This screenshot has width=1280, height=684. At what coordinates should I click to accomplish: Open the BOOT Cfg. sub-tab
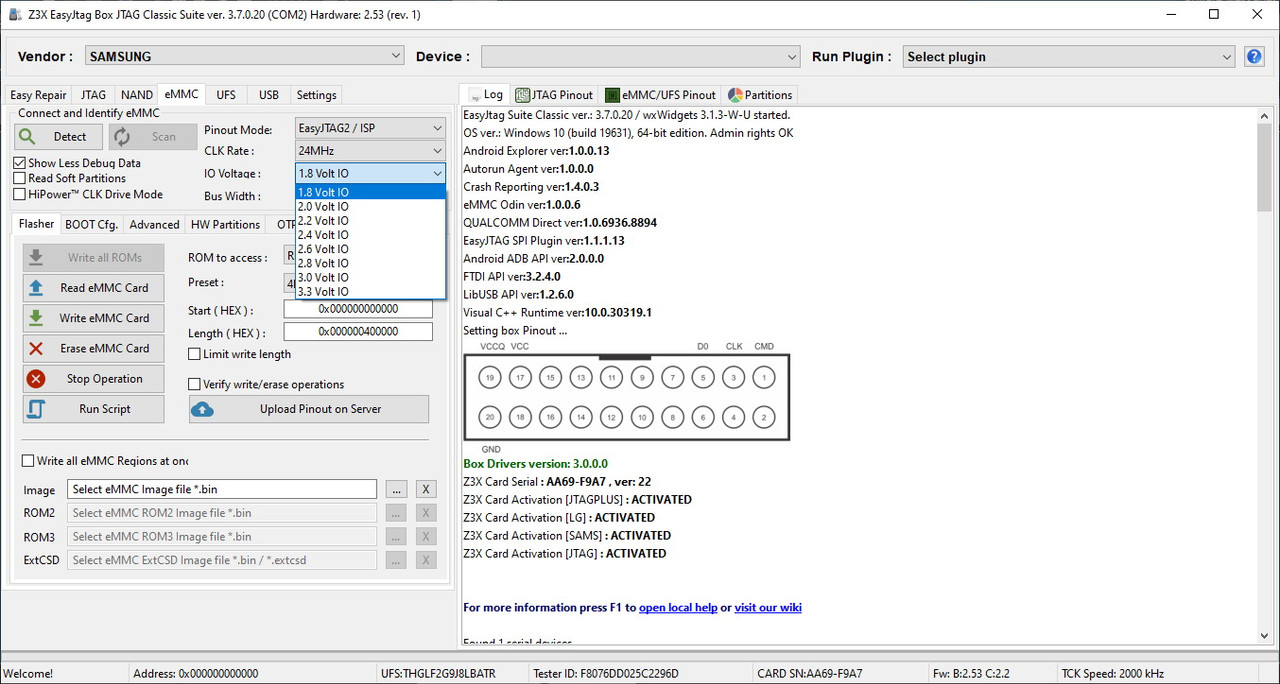[92, 225]
